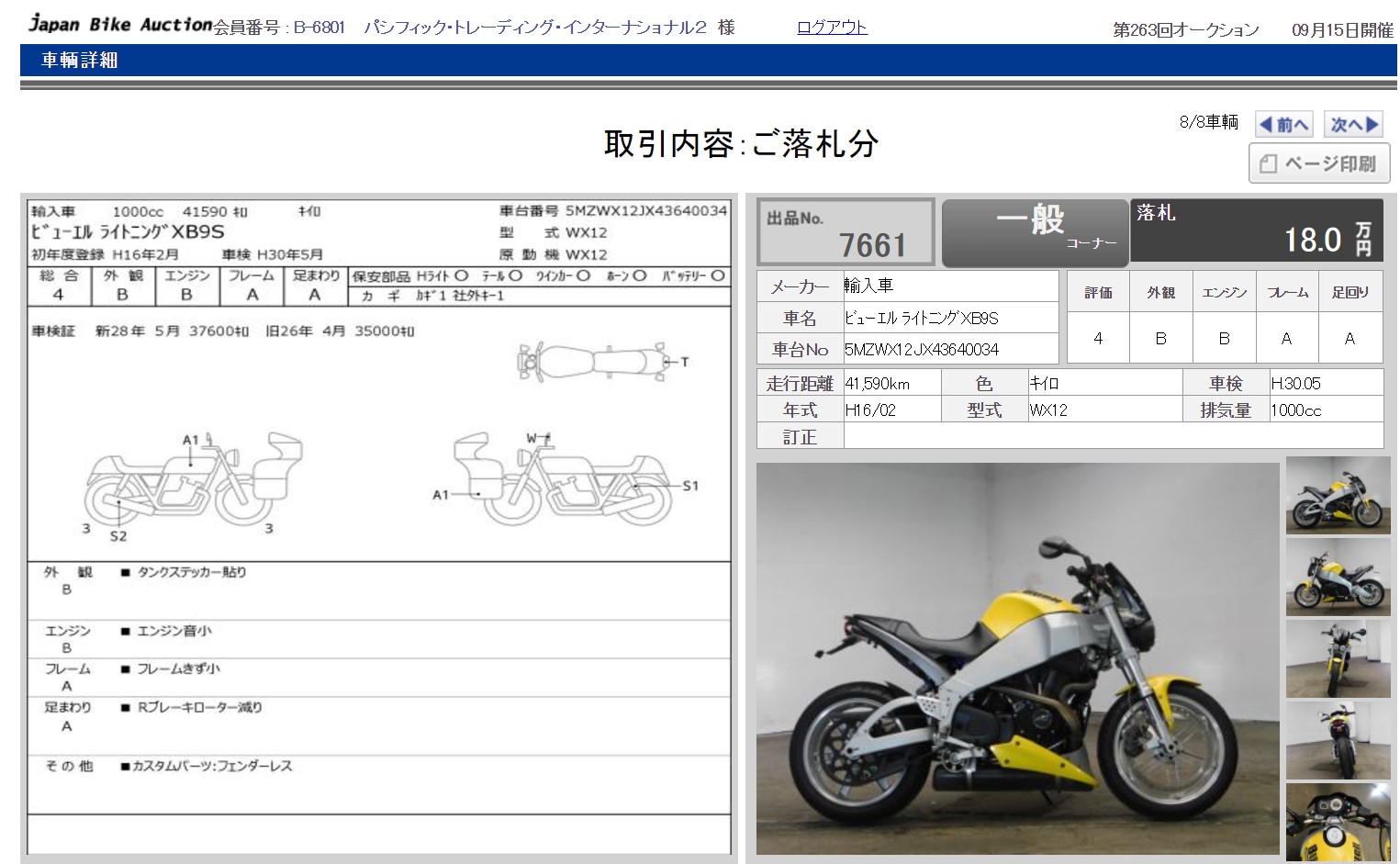Click the member number B-6801 text
1400x864 pixels.
319,28
